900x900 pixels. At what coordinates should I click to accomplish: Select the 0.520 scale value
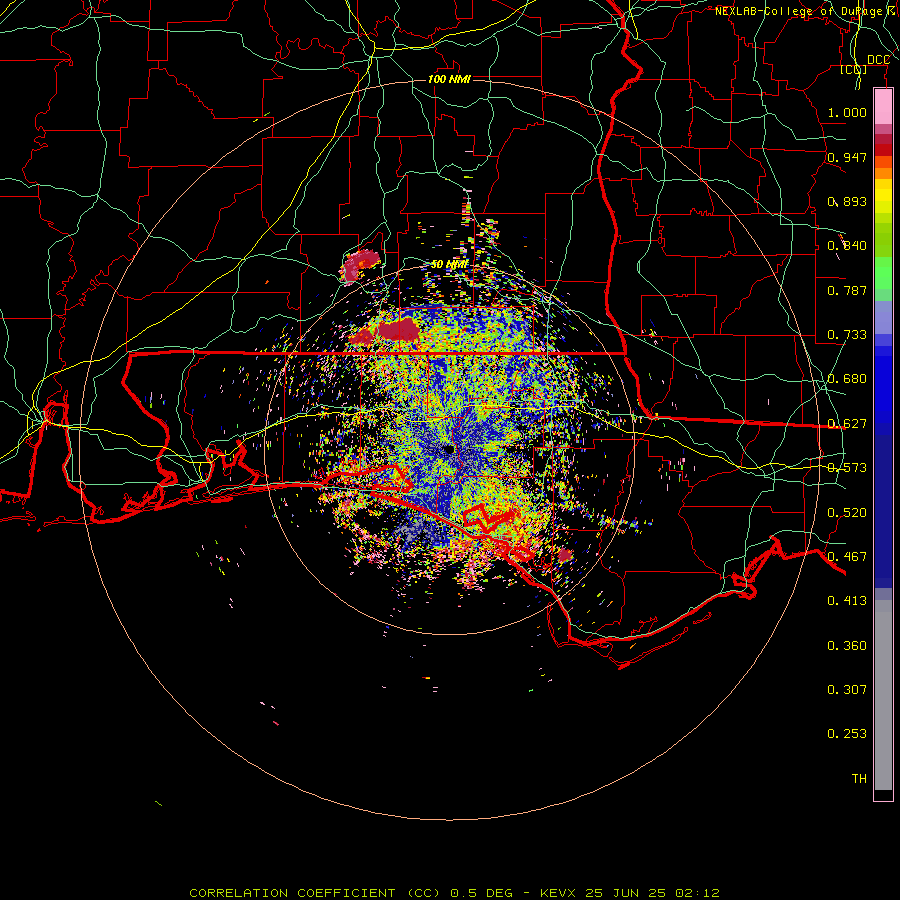point(847,513)
